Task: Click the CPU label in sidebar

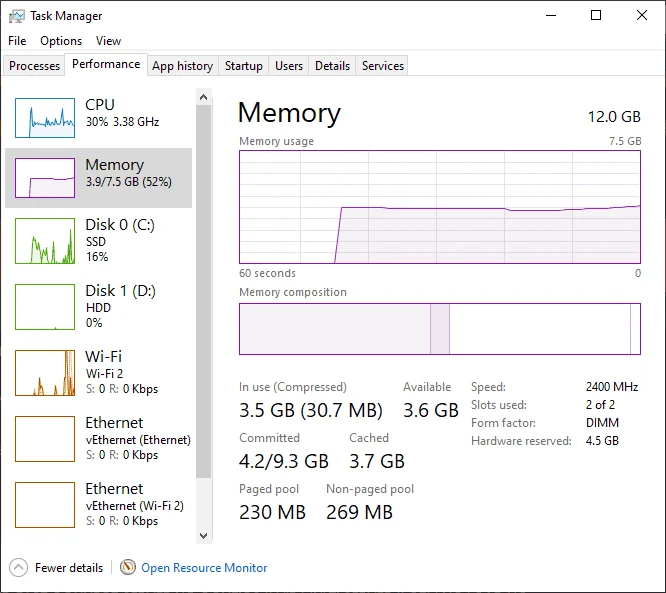Action: pos(100,104)
